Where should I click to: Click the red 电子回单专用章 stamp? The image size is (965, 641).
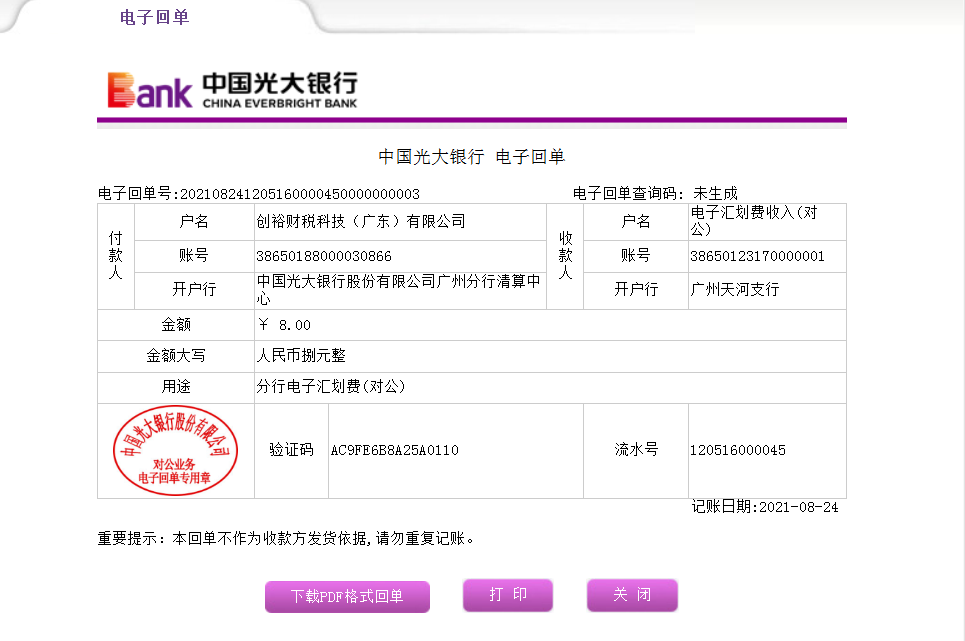(x=176, y=451)
